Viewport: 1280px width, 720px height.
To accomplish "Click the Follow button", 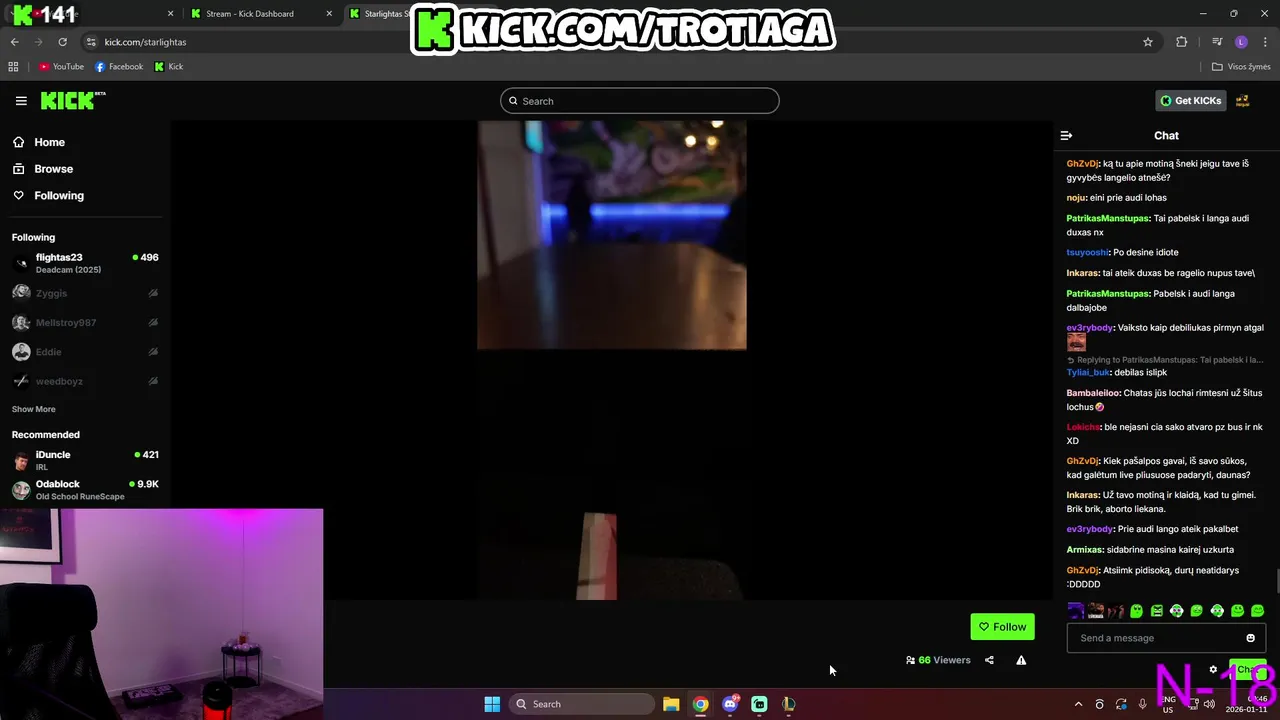I will tap(1002, 627).
